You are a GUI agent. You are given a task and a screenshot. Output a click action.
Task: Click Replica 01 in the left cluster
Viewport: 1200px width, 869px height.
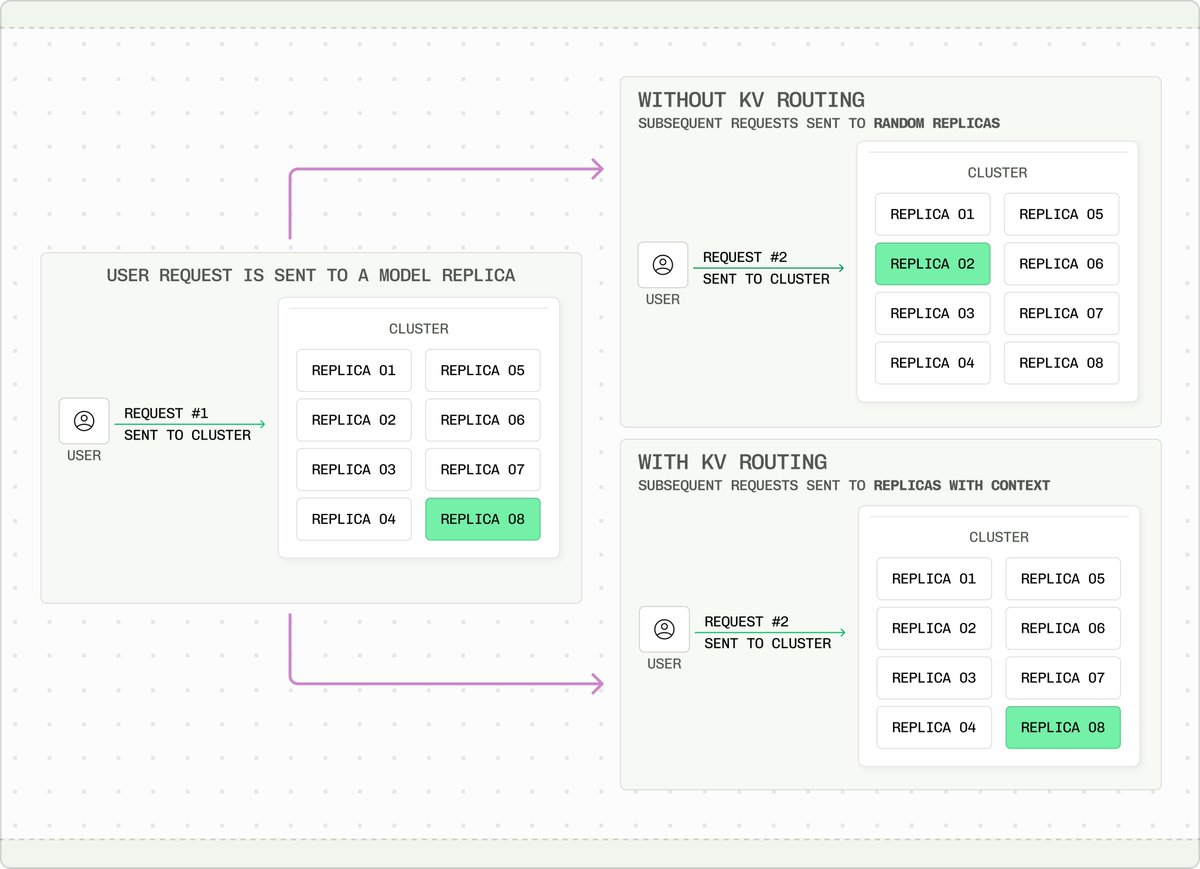[354, 370]
